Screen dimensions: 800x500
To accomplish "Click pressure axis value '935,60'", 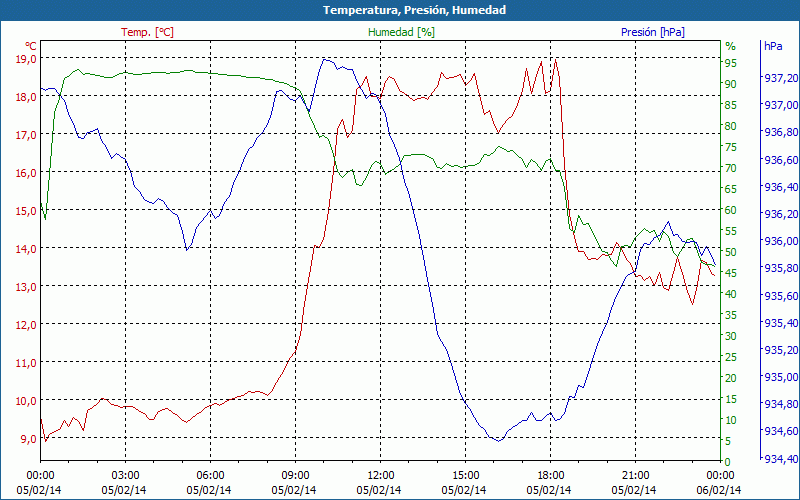I will coord(781,295).
